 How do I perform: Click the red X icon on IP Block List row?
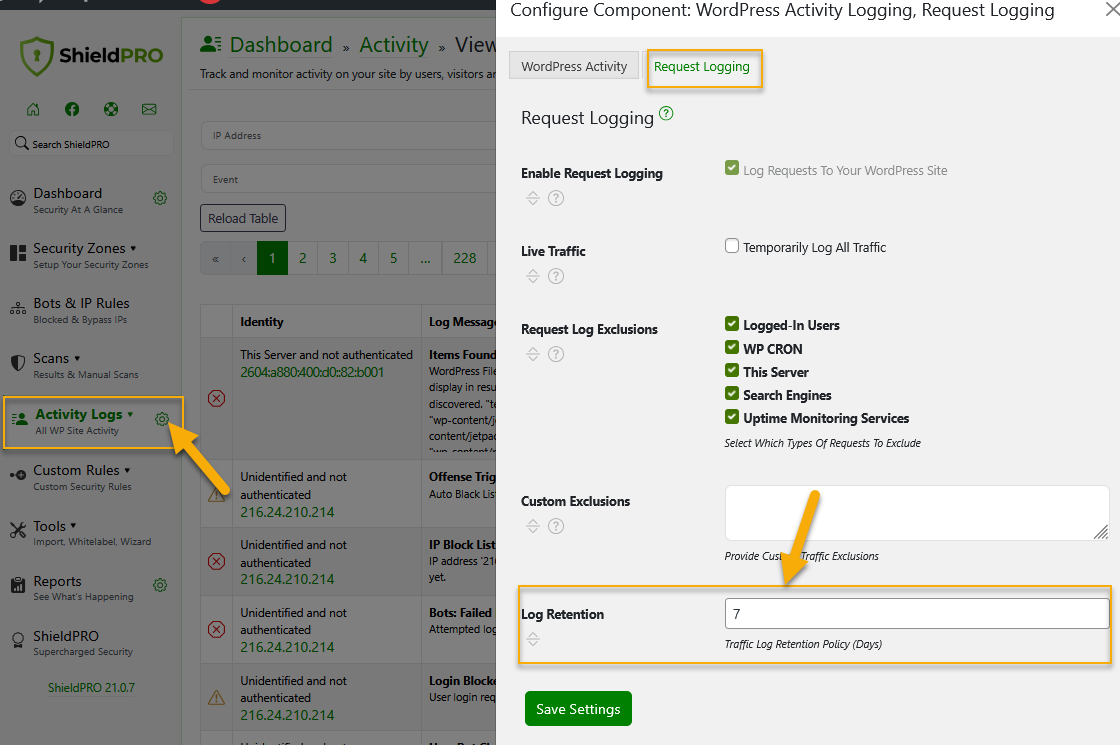click(216, 561)
